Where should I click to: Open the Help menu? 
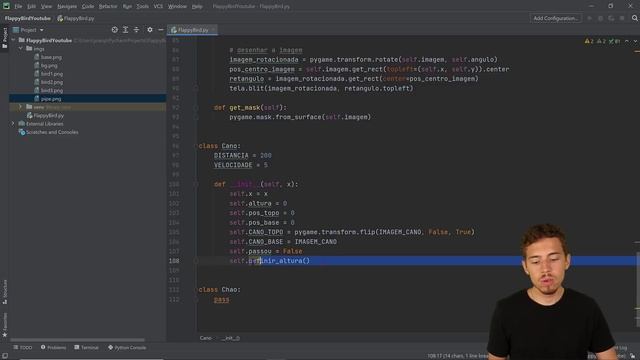197,7
